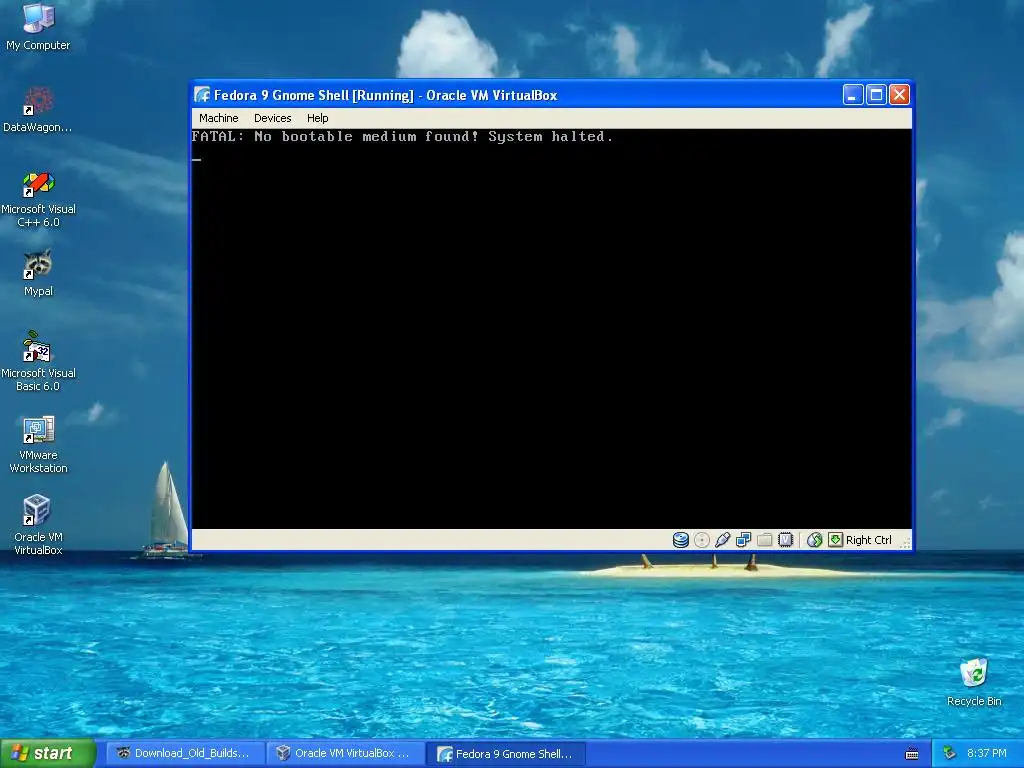Select the DataWagon desktop shortcut

[x=38, y=109]
